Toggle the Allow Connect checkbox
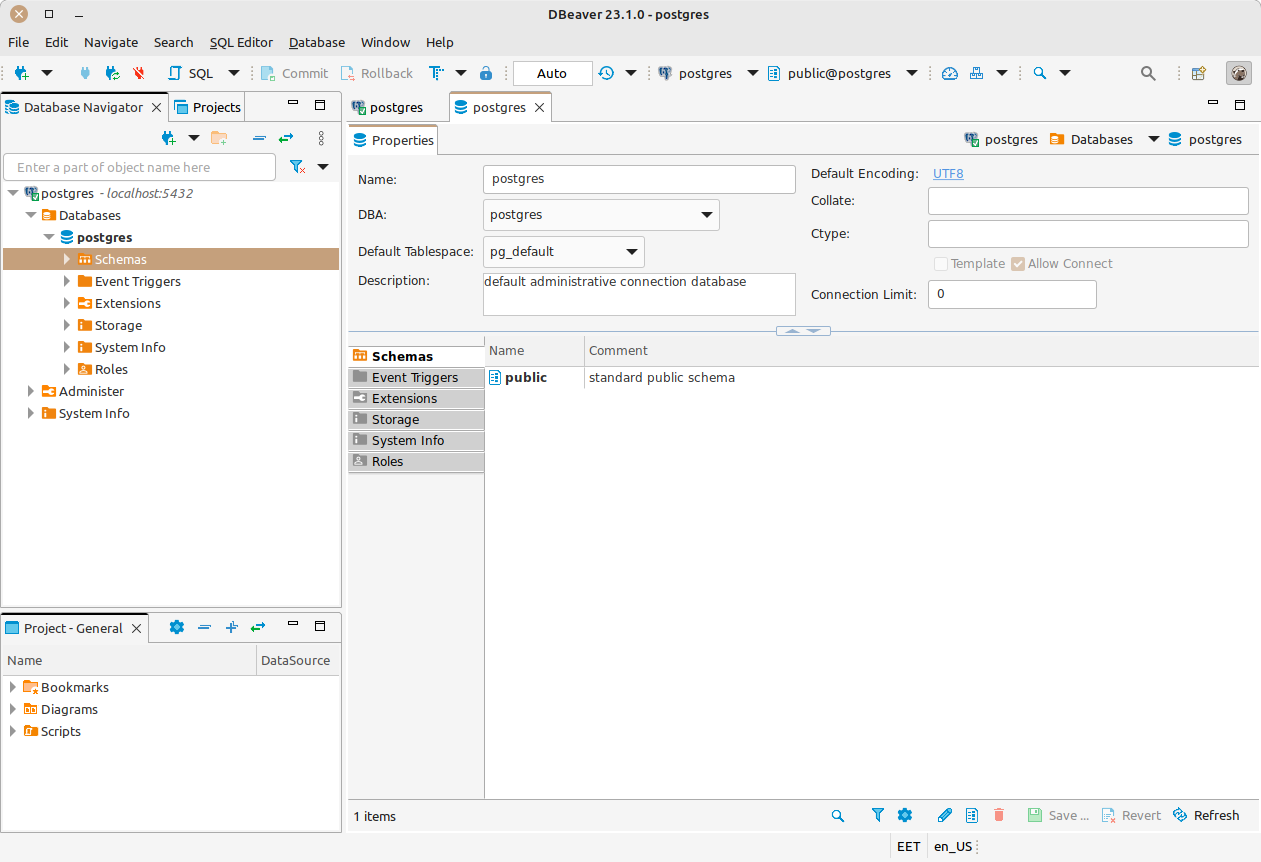Viewport: 1261px width, 862px height. point(1018,264)
